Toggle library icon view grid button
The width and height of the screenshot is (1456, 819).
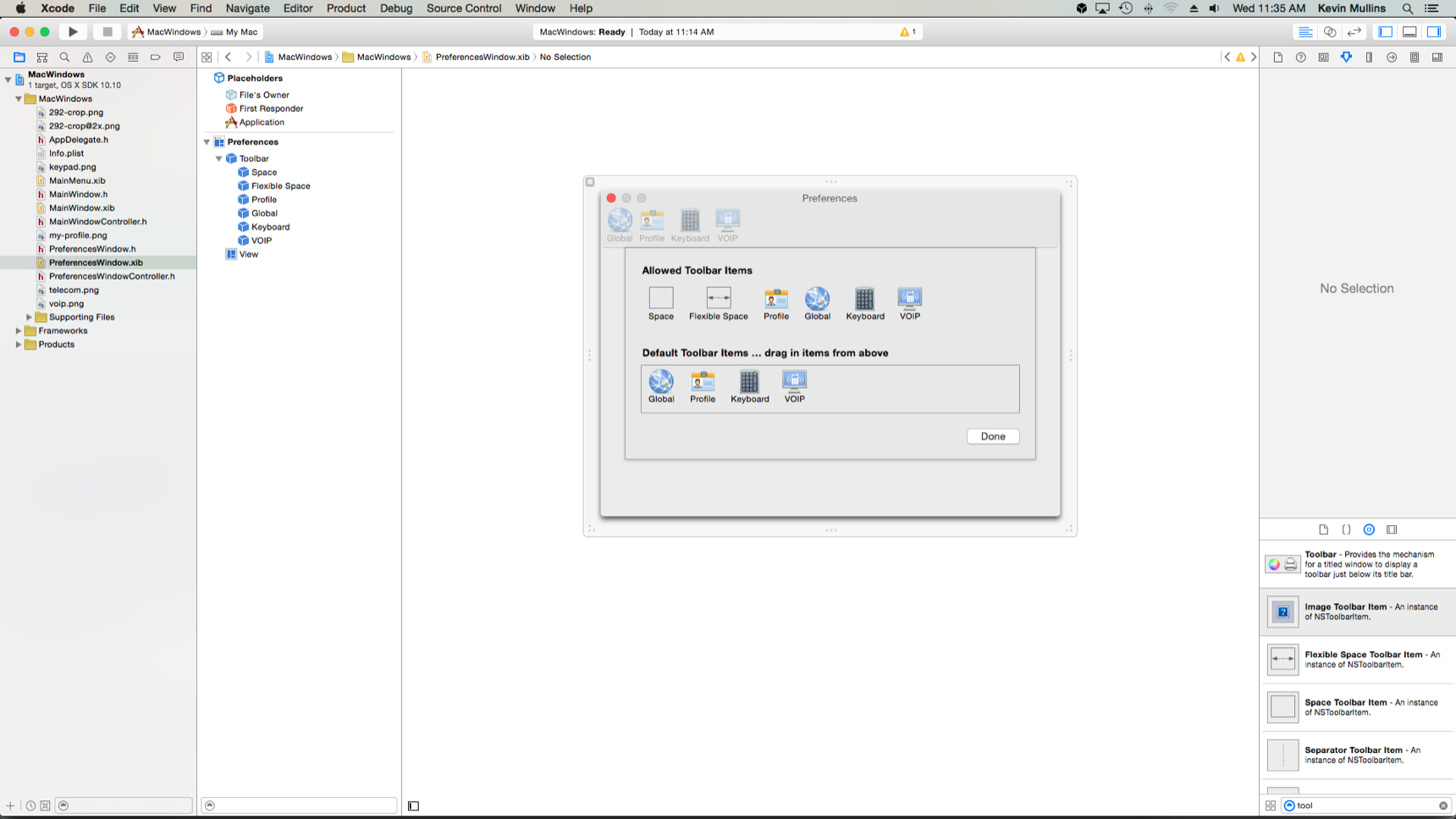point(1271,806)
